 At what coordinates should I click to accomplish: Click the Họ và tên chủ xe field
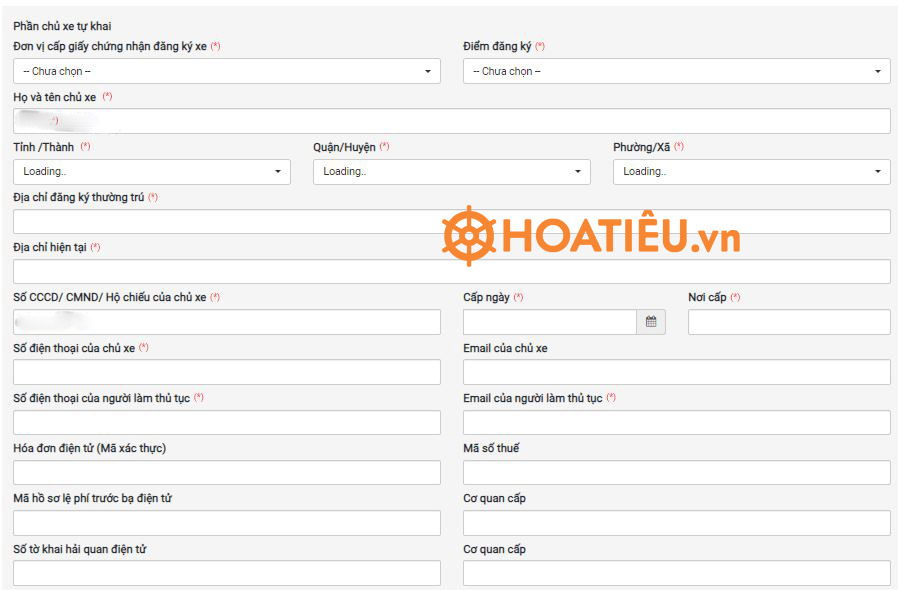(x=451, y=122)
